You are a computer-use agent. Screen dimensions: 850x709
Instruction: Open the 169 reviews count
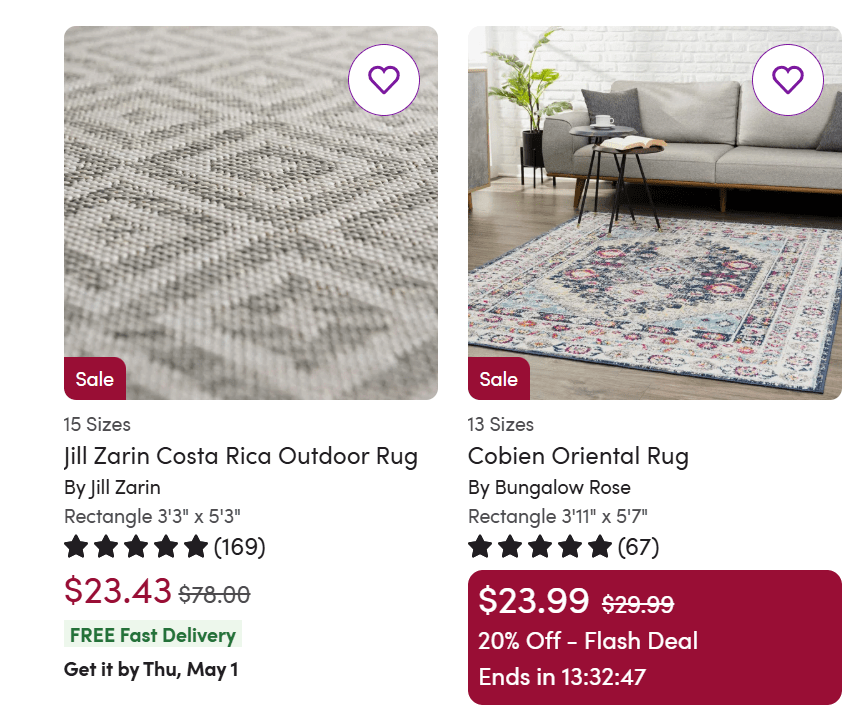click(x=240, y=547)
